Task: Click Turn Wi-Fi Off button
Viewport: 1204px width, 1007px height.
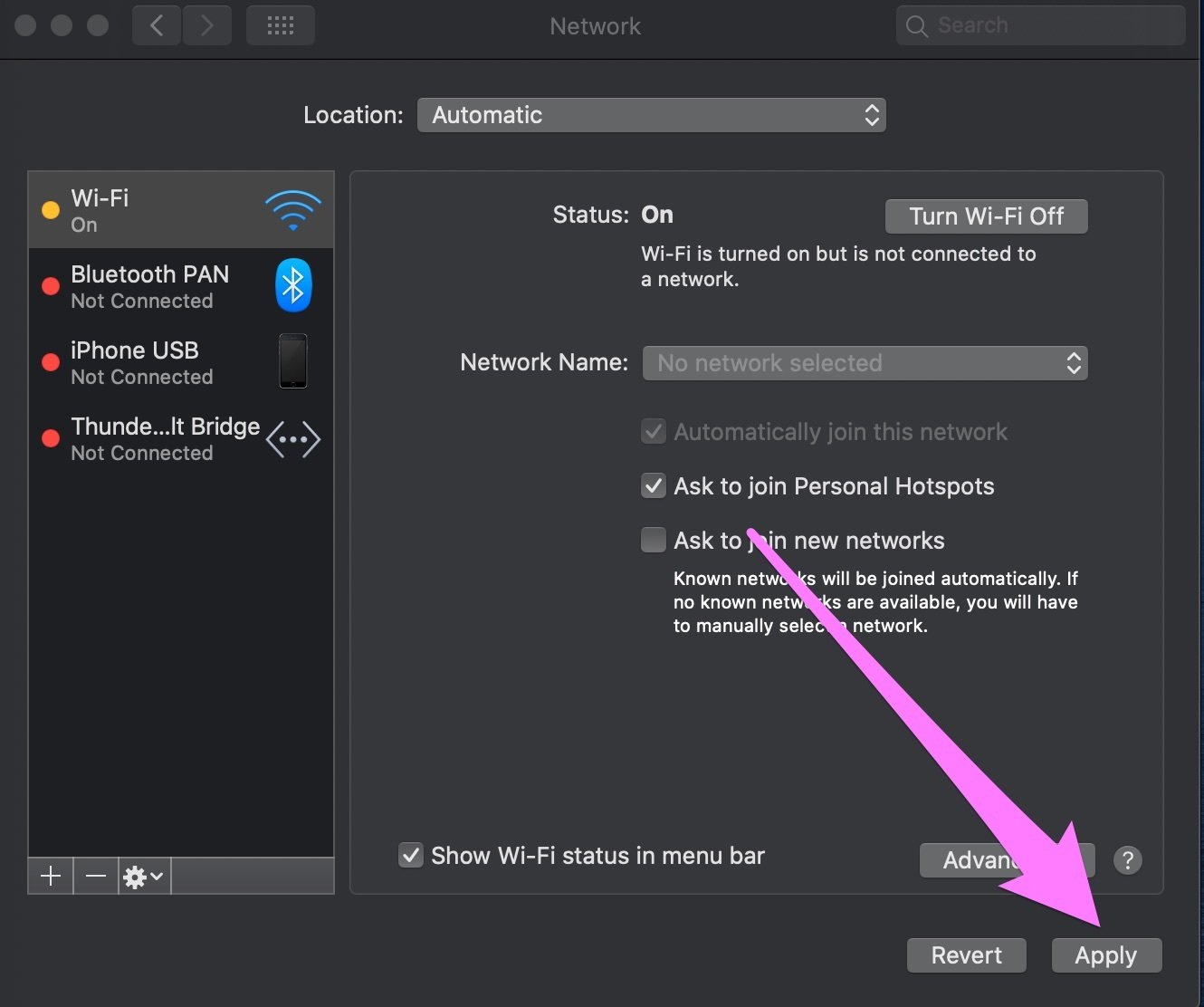Action: click(986, 216)
